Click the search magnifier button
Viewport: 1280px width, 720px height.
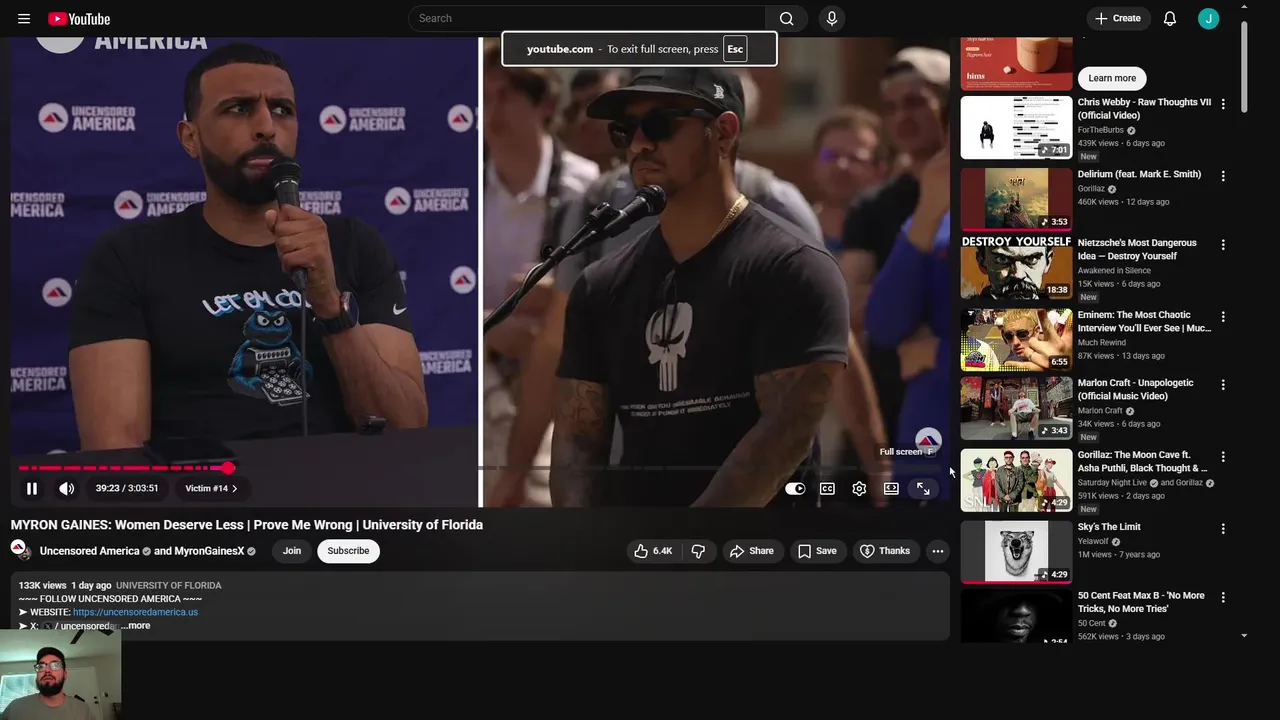[x=787, y=18]
